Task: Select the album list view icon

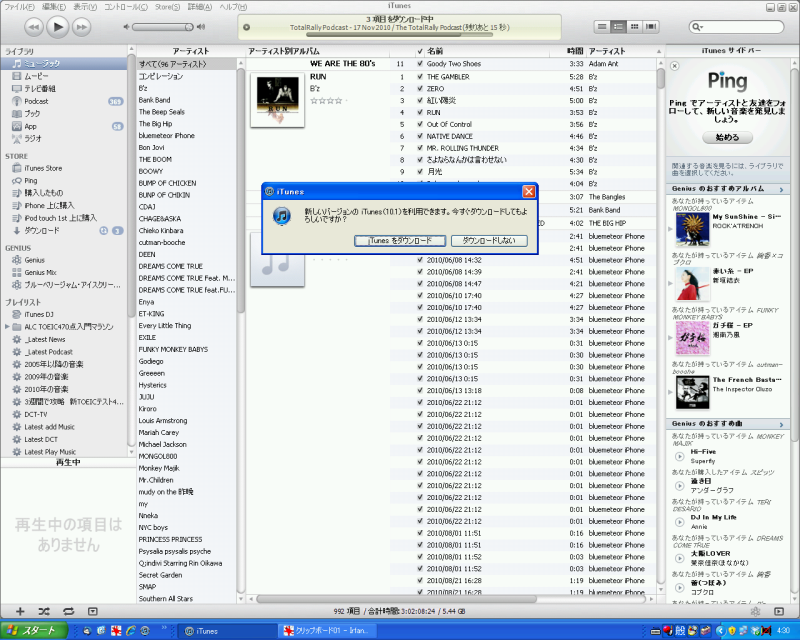Action: 618,27
